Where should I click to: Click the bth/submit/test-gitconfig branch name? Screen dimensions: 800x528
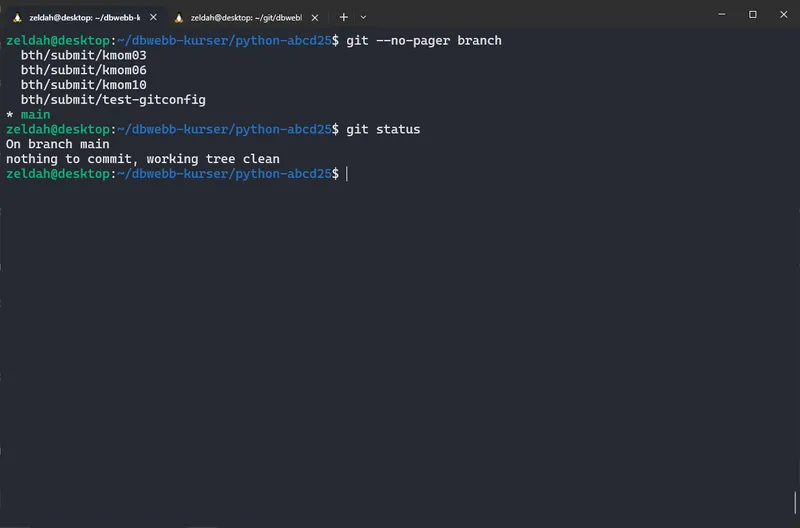113,100
